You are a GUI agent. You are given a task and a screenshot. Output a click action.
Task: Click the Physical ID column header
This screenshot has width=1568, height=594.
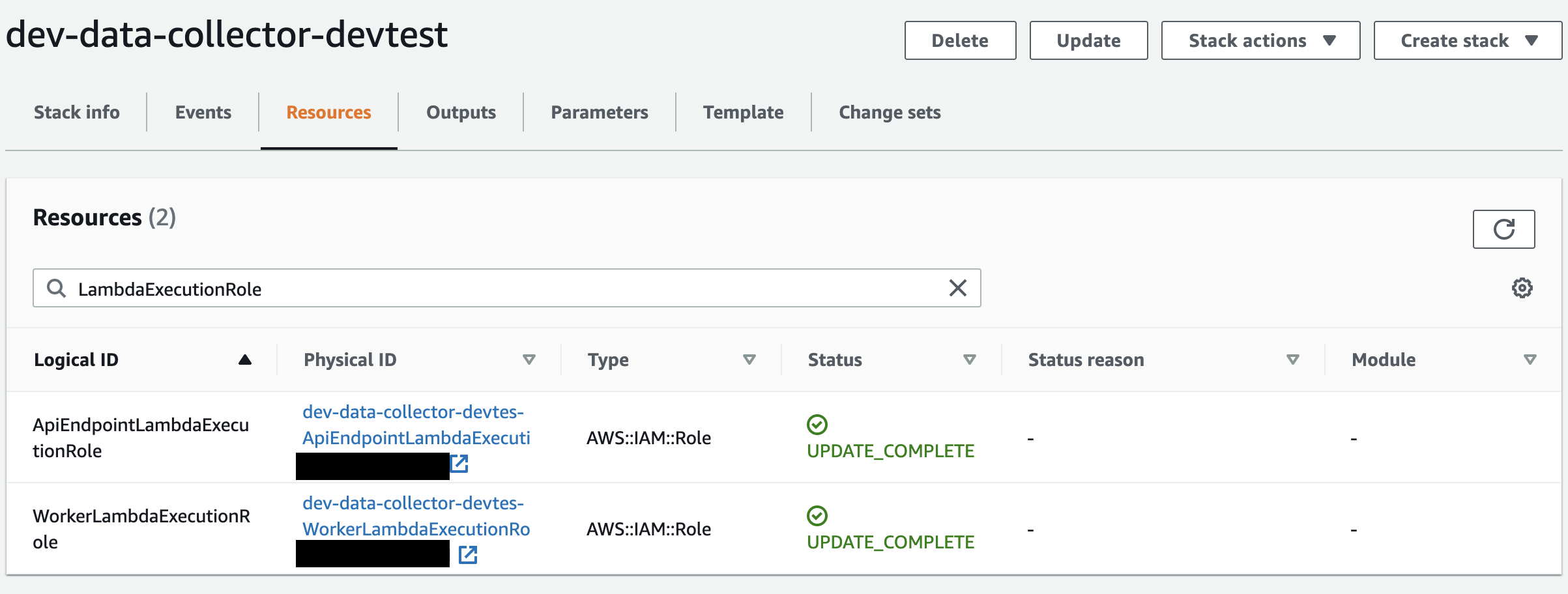click(350, 360)
